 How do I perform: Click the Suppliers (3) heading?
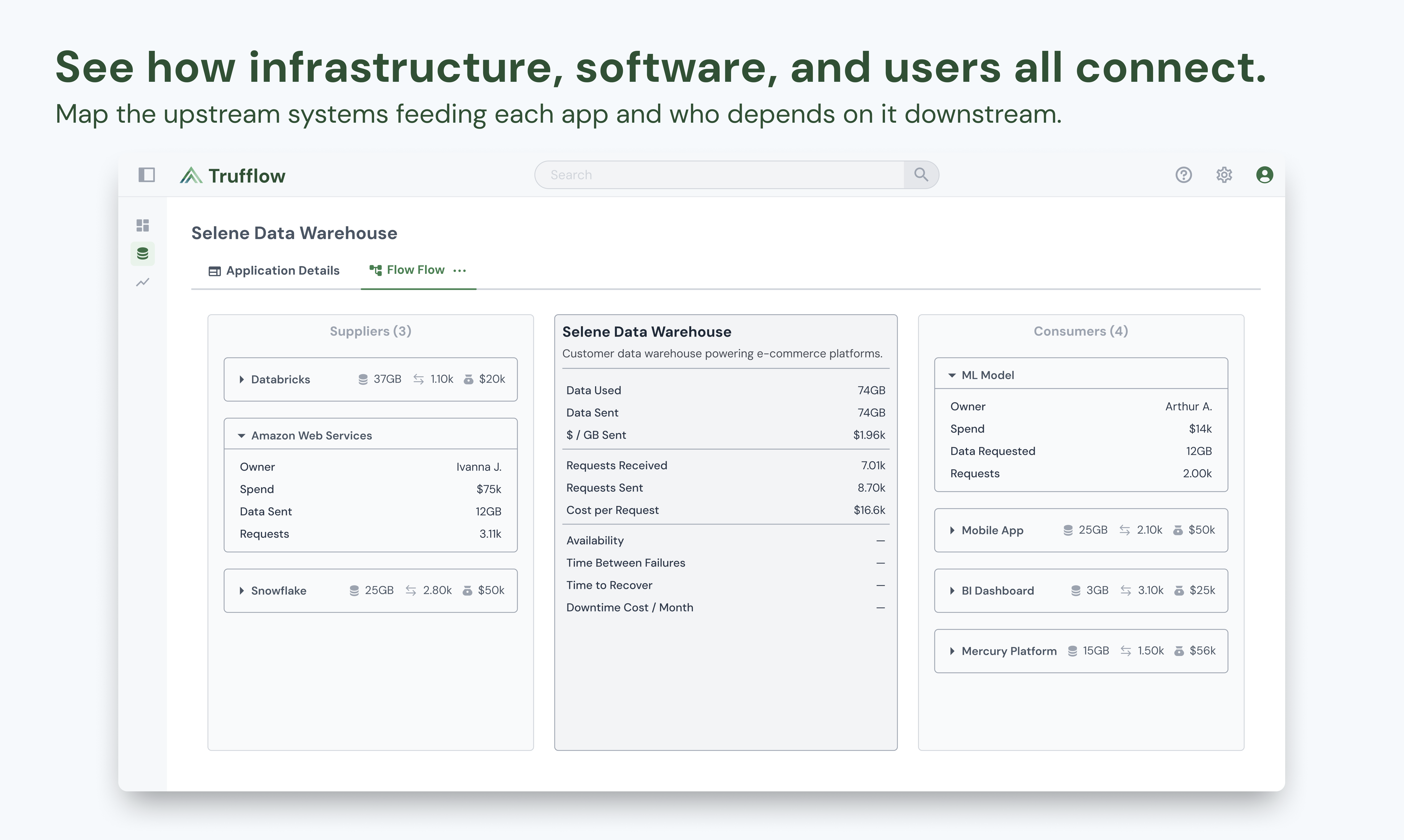click(371, 331)
